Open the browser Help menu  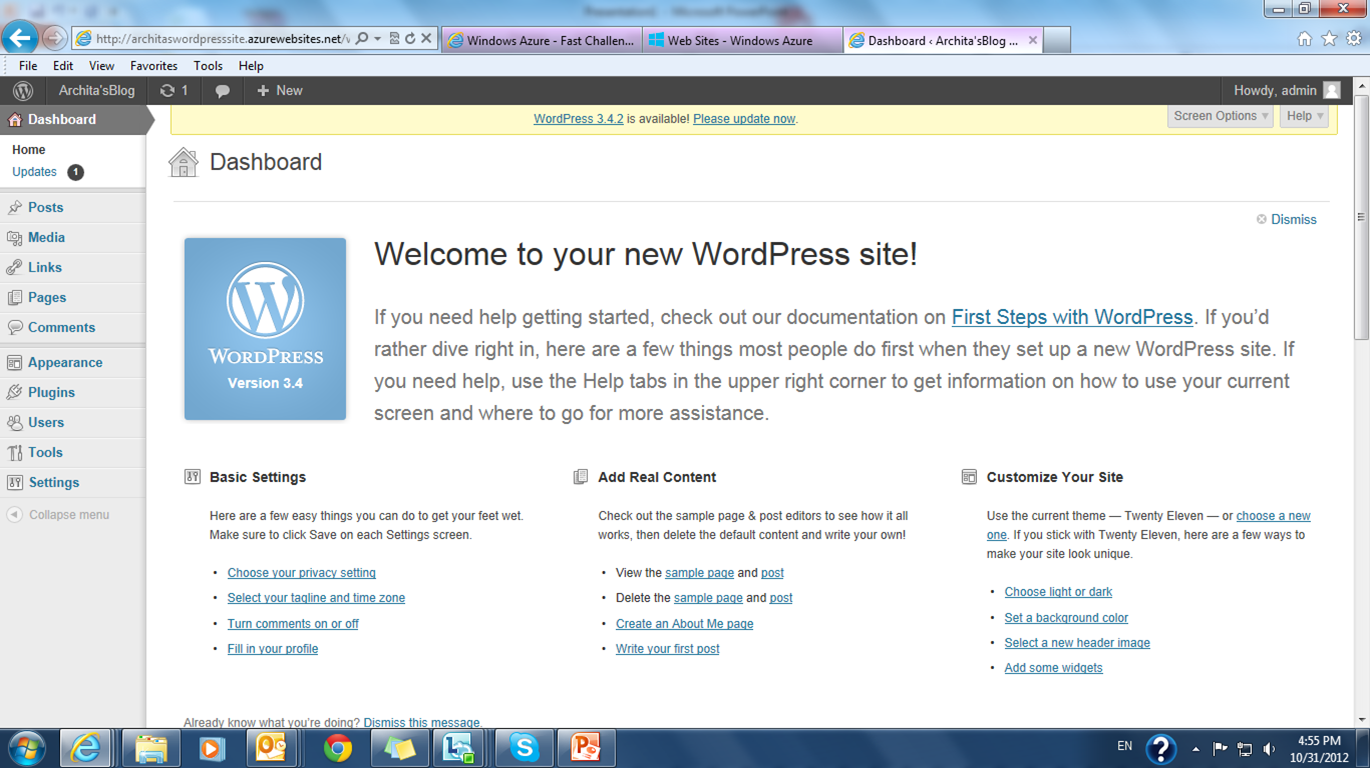coord(251,66)
